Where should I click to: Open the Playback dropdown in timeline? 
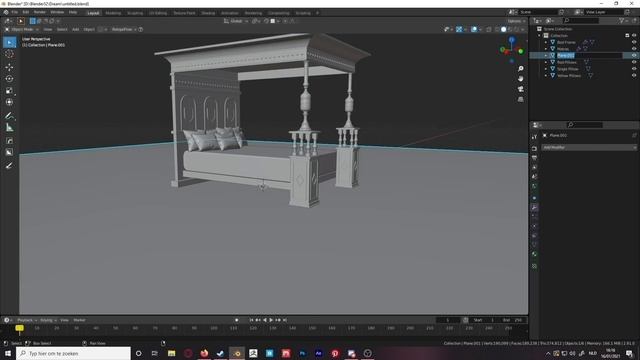[27, 320]
